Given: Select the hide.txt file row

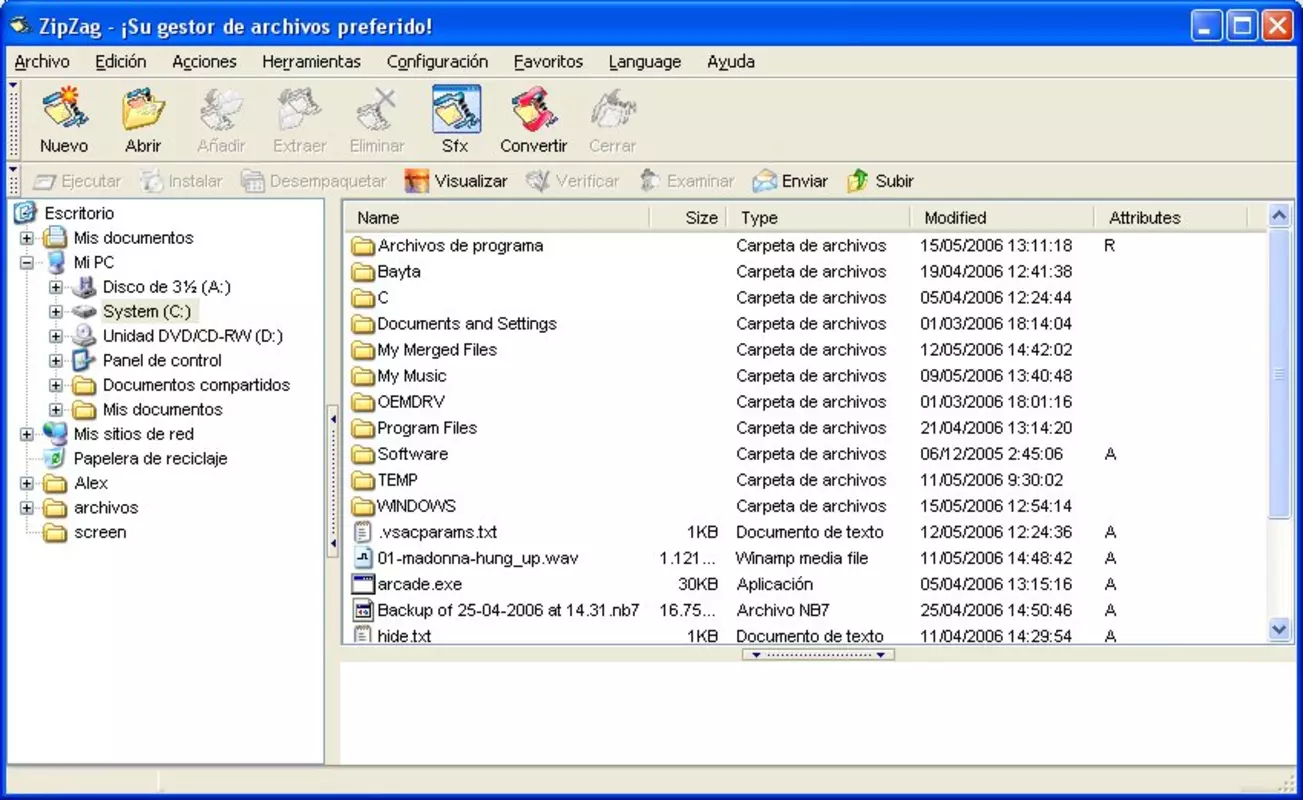Looking at the screenshot, I should [804, 635].
